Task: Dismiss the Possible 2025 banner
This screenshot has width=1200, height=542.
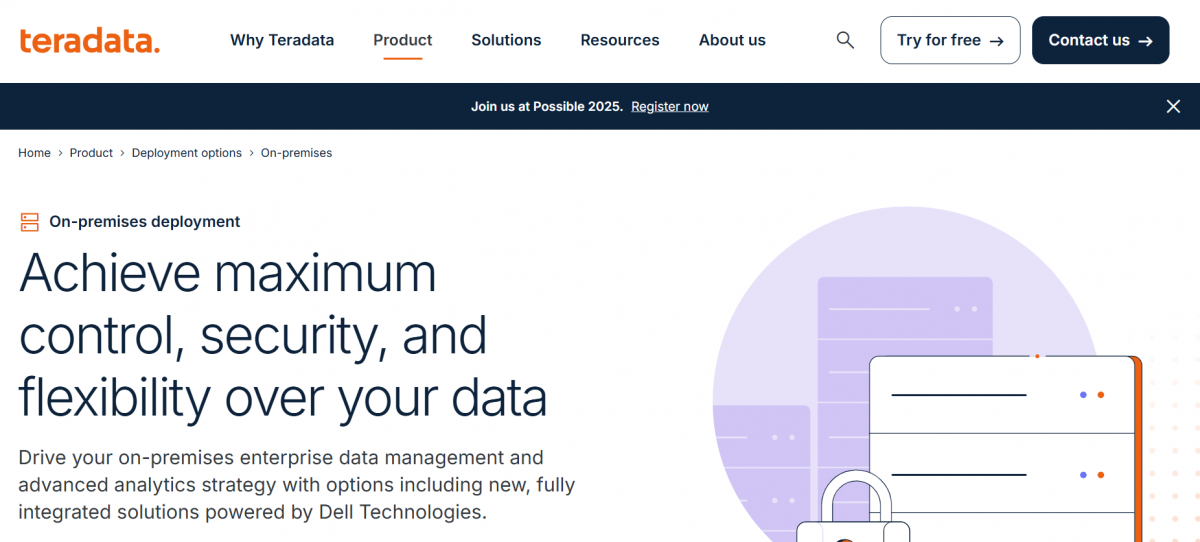Action: click(x=1173, y=106)
